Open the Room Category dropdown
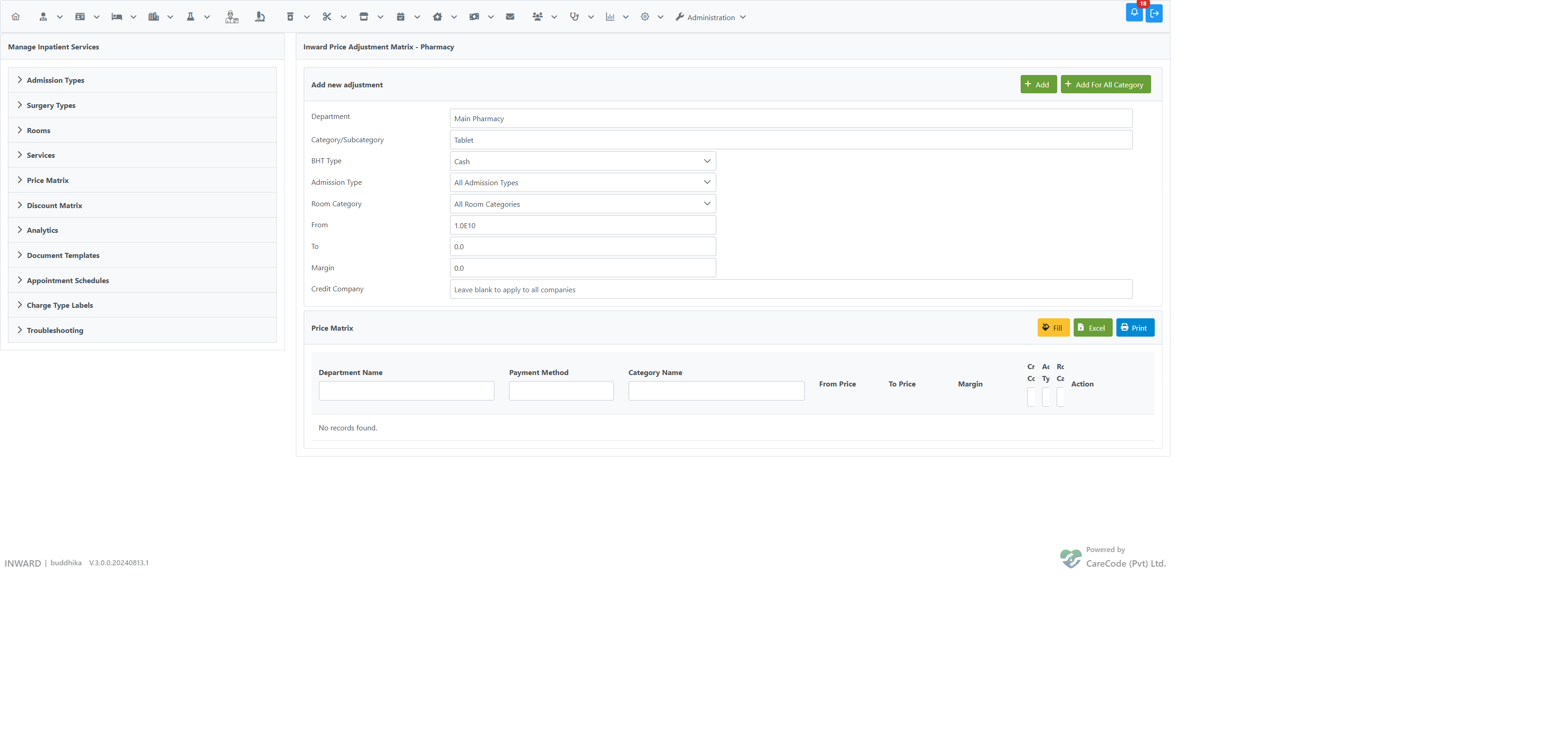This screenshot has height=756, width=1568. coord(583,204)
